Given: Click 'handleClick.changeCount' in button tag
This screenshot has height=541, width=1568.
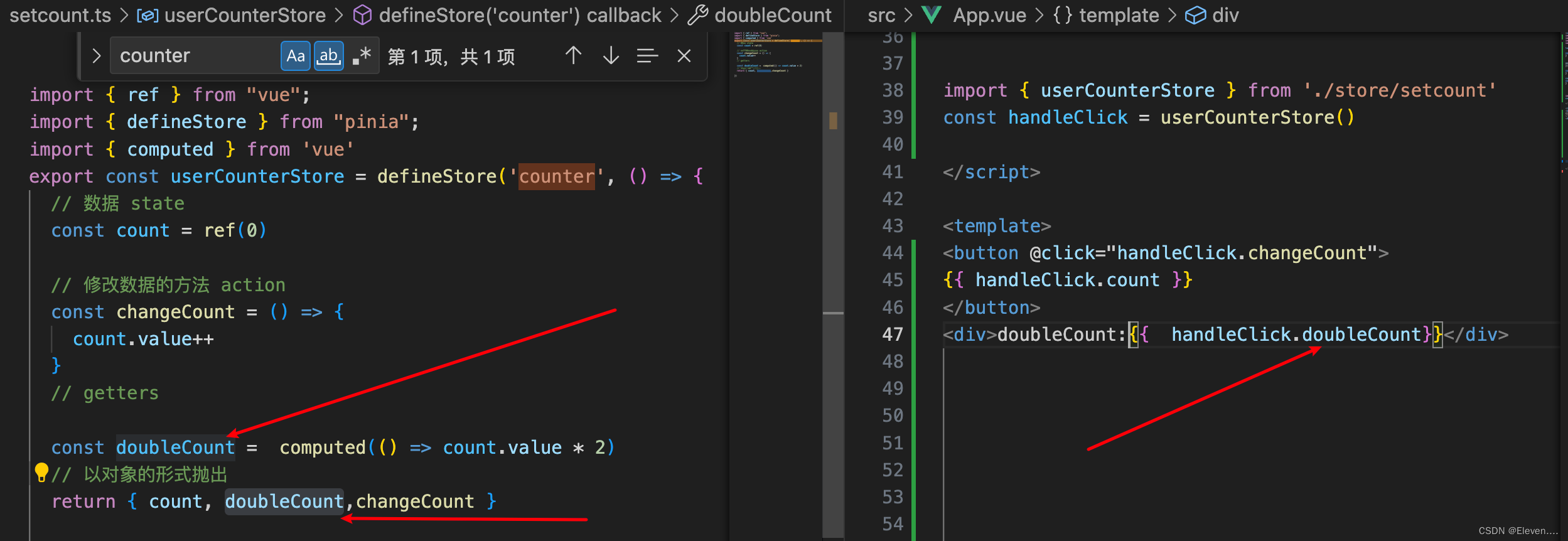Looking at the screenshot, I should [x=1242, y=253].
